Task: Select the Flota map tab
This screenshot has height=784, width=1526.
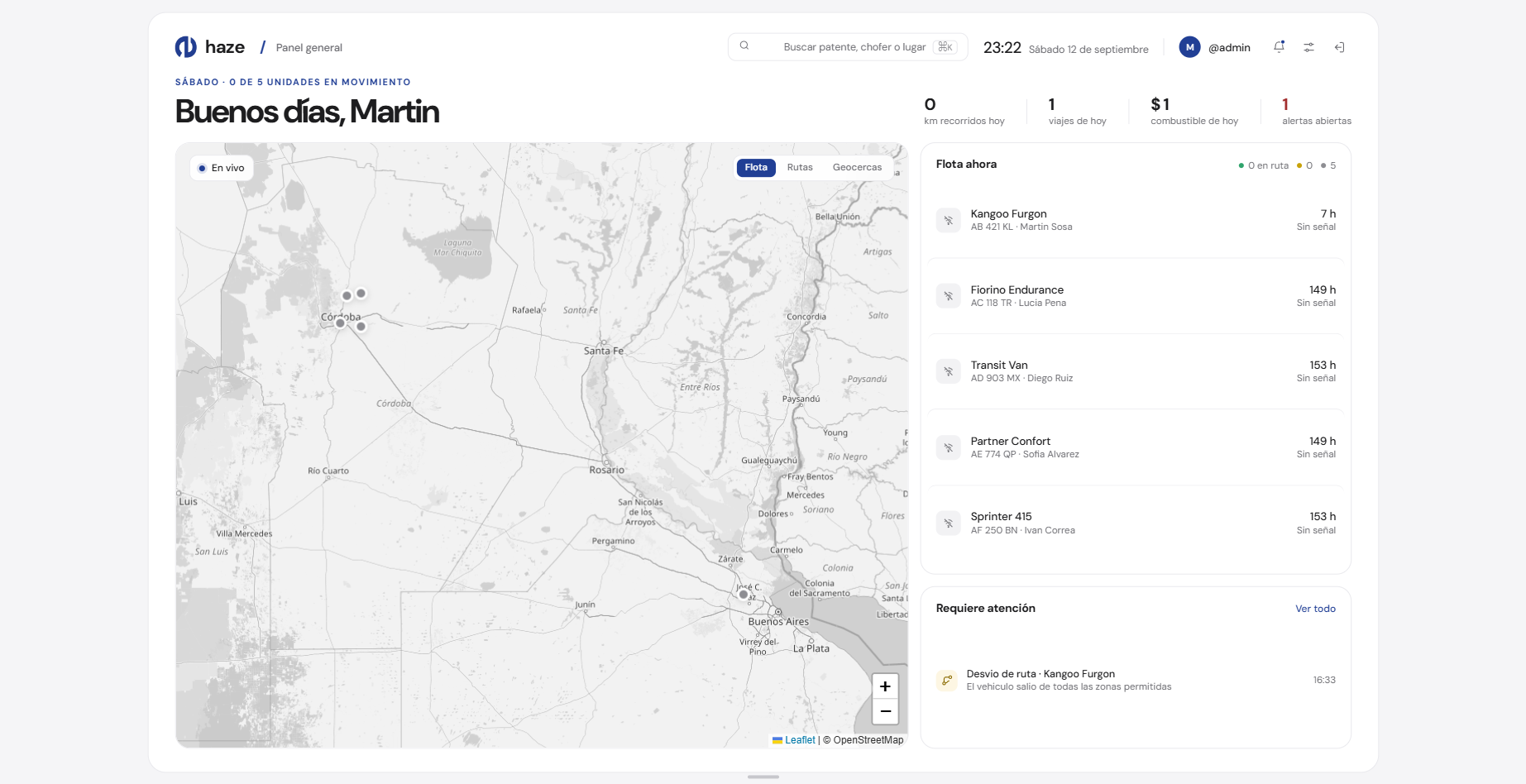Action: pos(756,167)
